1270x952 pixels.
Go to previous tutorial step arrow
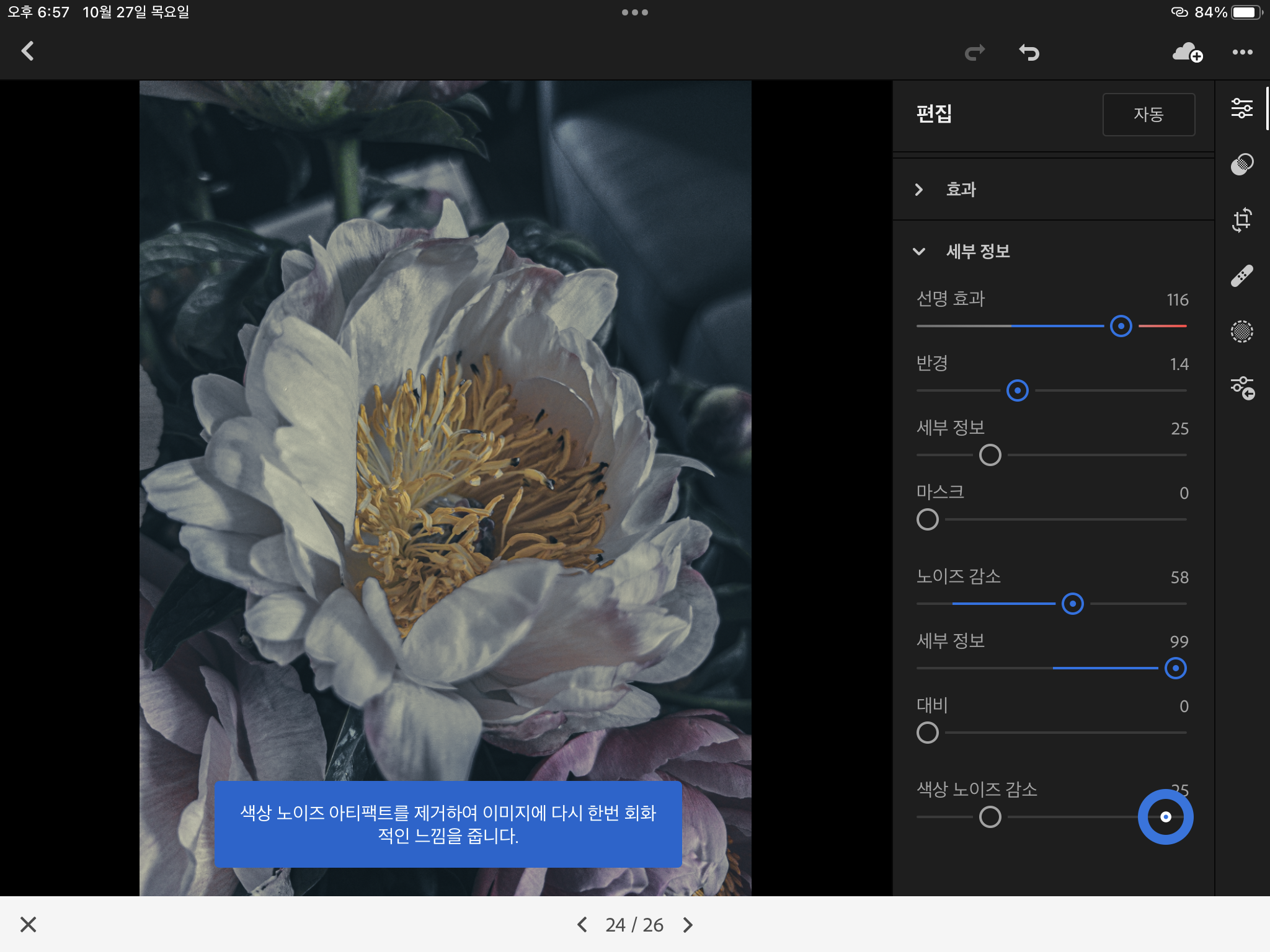(x=582, y=925)
